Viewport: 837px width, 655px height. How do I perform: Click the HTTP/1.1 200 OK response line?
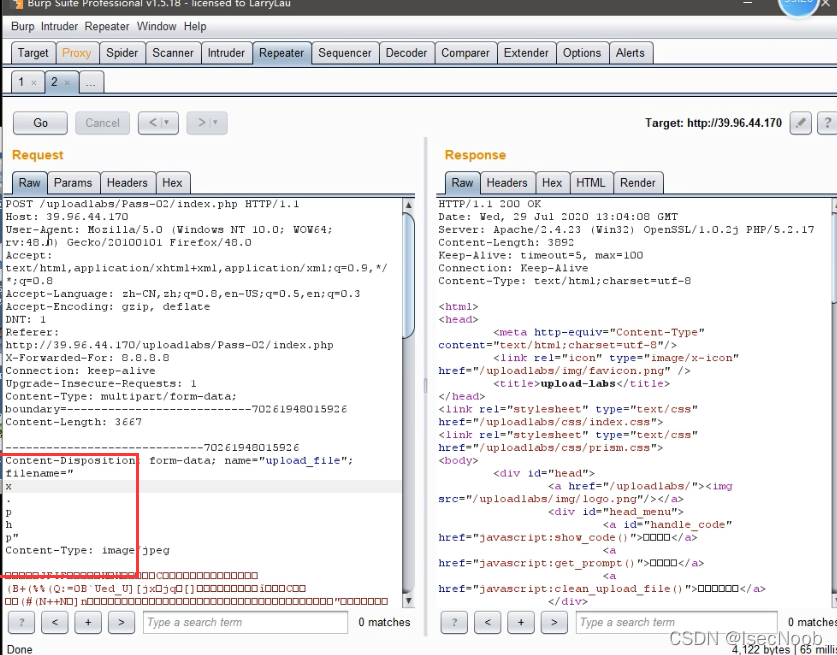tap(489, 204)
